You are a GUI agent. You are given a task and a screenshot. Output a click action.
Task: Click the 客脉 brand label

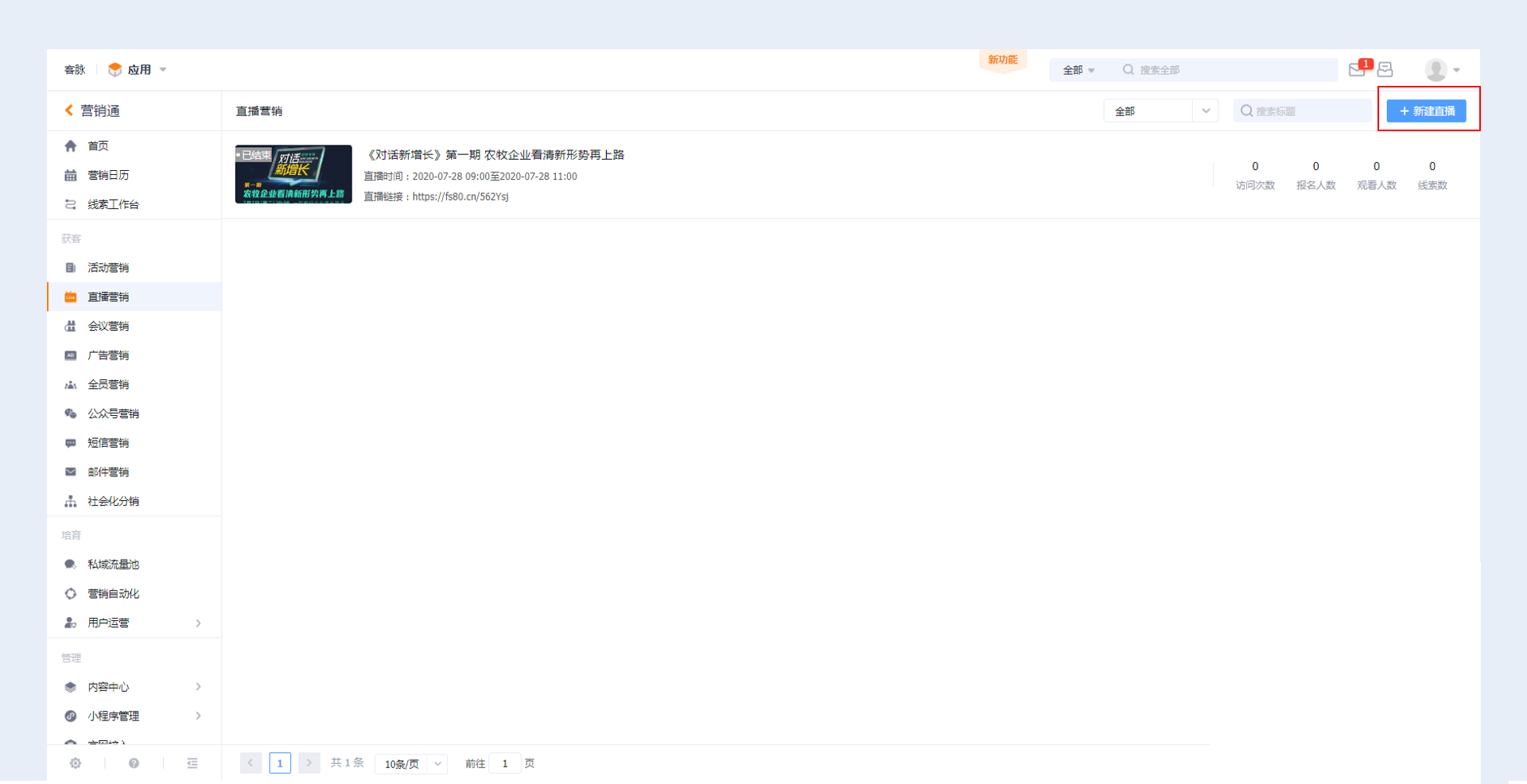75,70
